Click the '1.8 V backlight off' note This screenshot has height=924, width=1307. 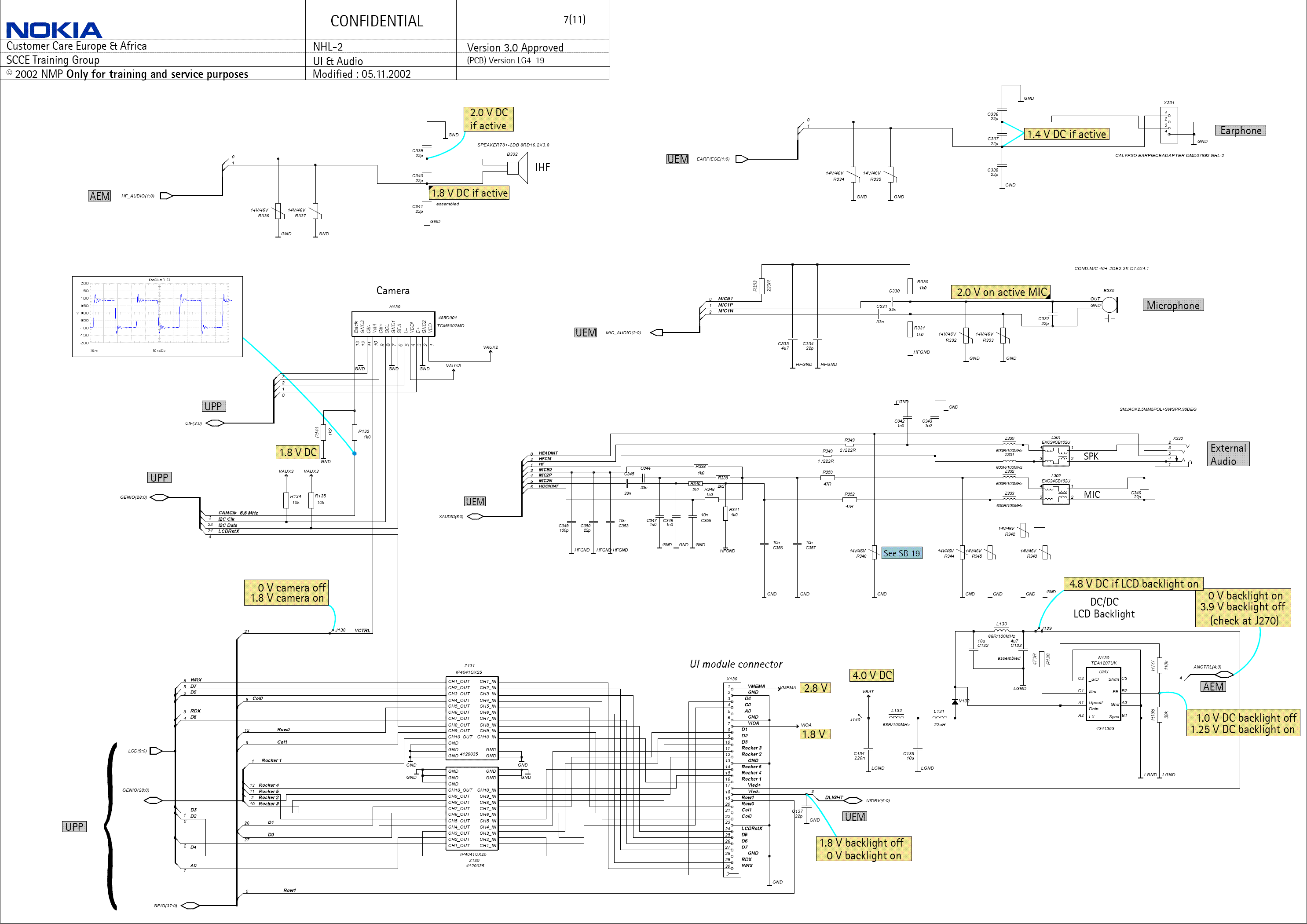click(863, 849)
